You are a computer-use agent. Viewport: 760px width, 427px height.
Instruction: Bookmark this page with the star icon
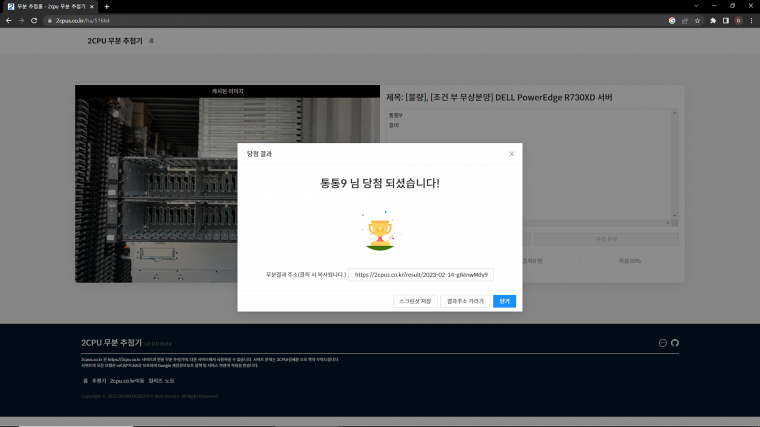[x=697, y=20]
